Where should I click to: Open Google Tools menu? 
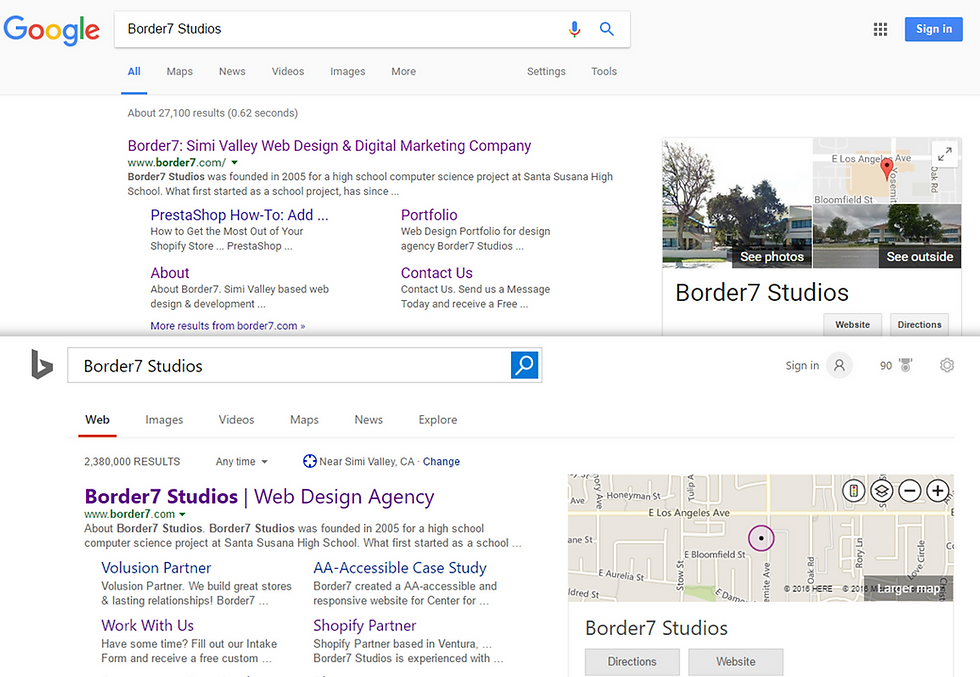click(x=604, y=71)
